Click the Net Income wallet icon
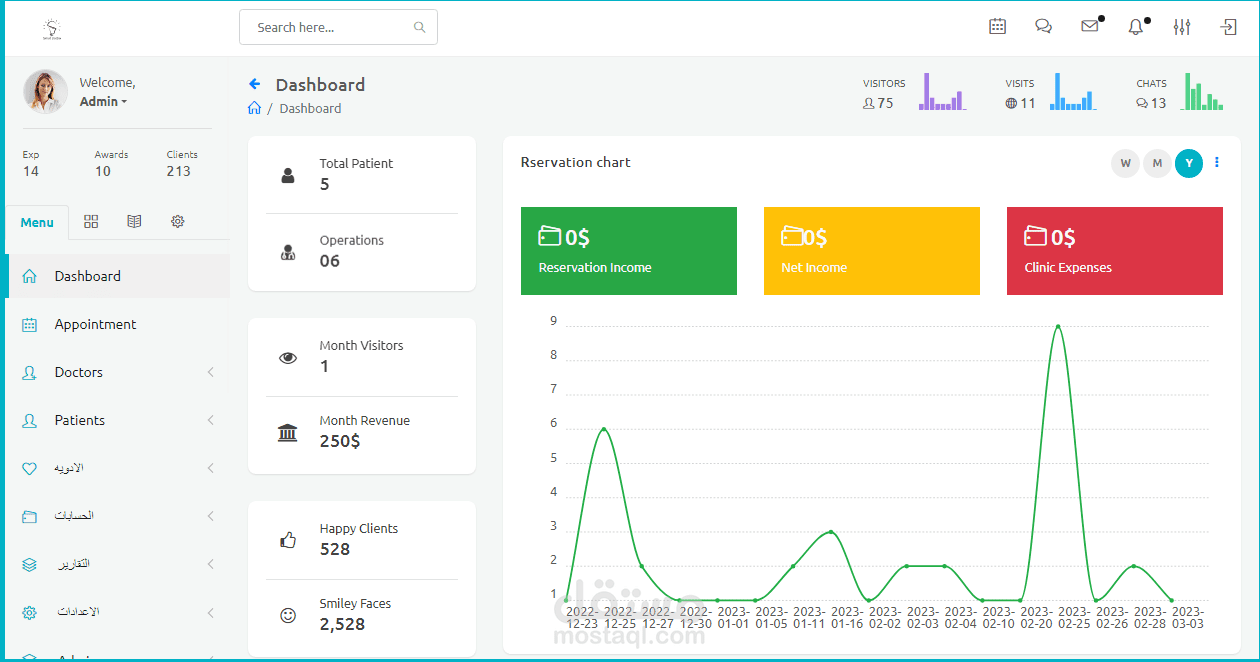 [792, 236]
